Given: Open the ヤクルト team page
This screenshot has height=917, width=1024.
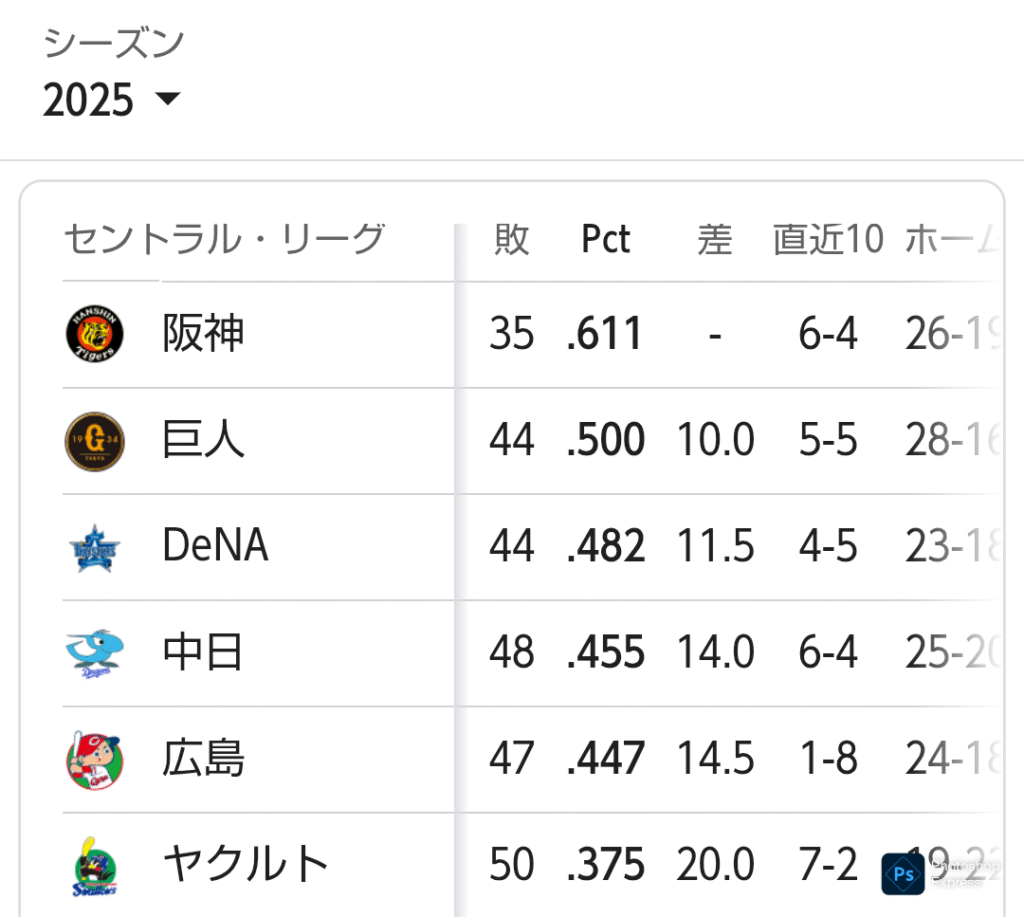Looking at the screenshot, I should [x=245, y=864].
